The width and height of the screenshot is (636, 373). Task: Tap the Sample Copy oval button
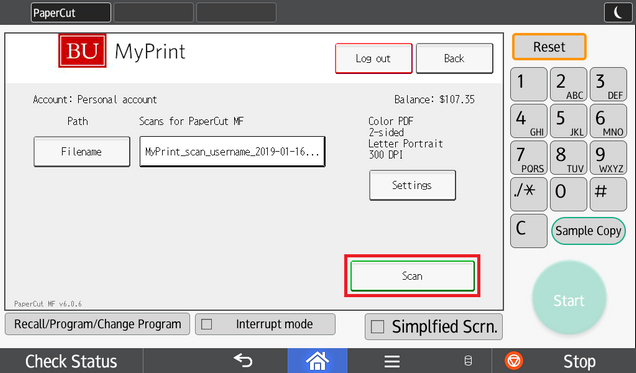pyautogui.click(x=588, y=231)
